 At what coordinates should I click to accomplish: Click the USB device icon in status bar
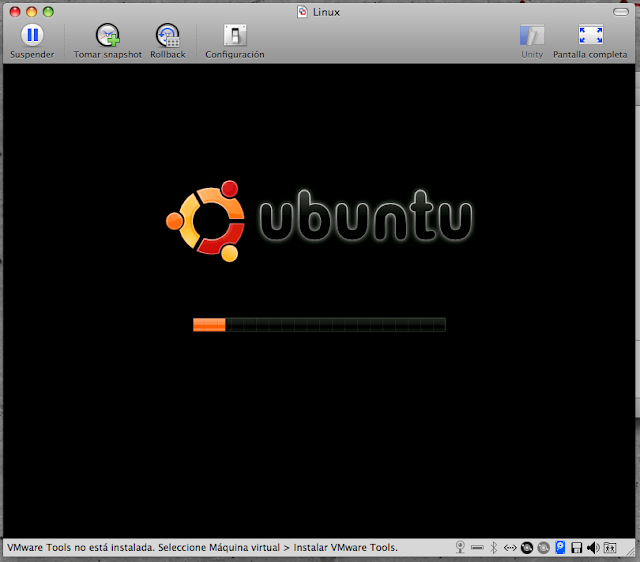coord(477,547)
